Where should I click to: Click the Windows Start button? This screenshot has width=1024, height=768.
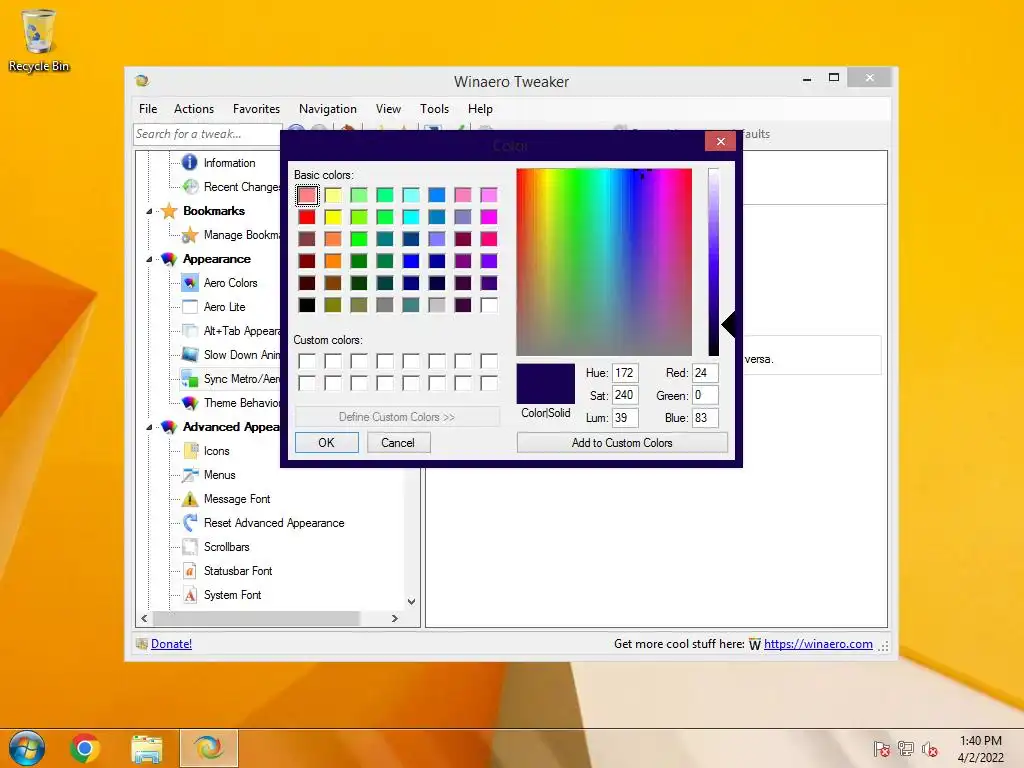pyautogui.click(x=26, y=748)
